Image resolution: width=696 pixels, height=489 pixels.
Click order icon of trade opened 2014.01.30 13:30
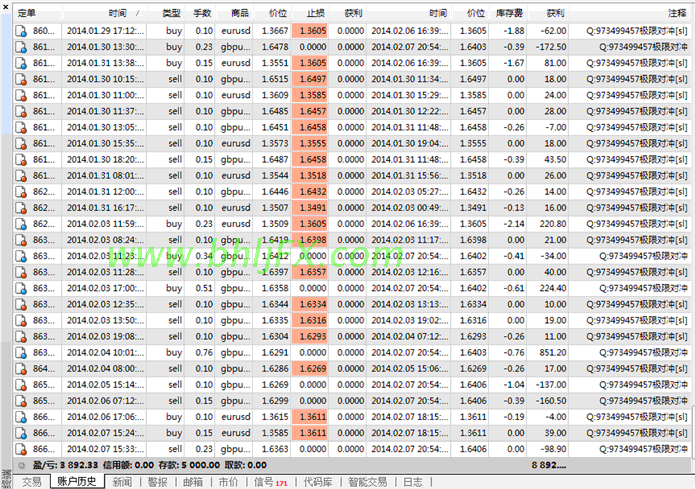tap(21, 47)
